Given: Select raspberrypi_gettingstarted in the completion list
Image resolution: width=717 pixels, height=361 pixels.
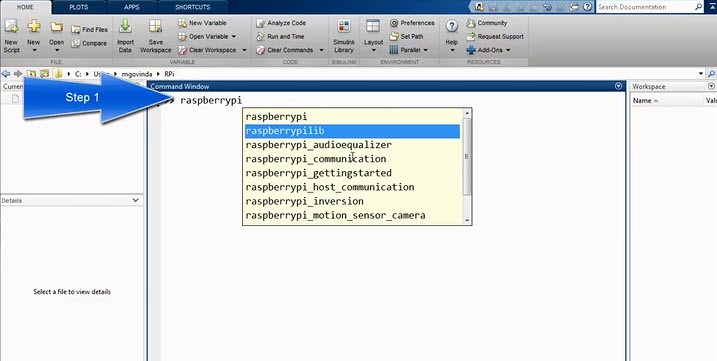Looking at the screenshot, I should click(x=352, y=173).
